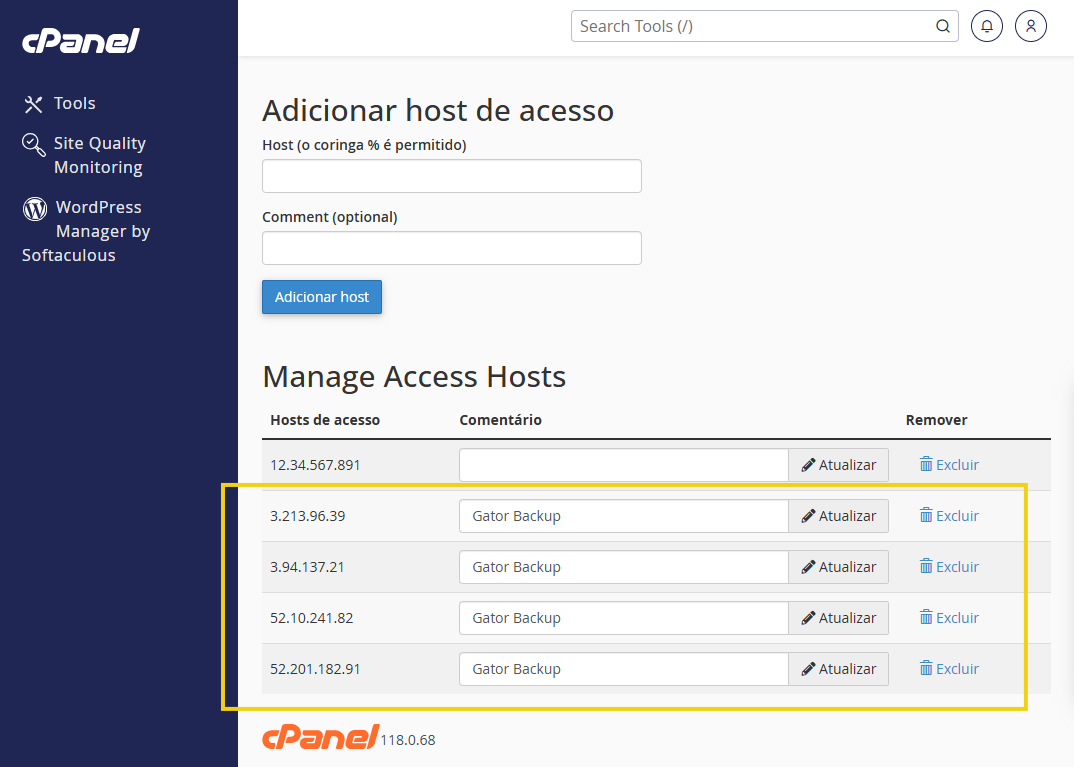The image size is (1074, 767).
Task: Click Atualizar for host 12.34.567.891
Action: coord(838,465)
